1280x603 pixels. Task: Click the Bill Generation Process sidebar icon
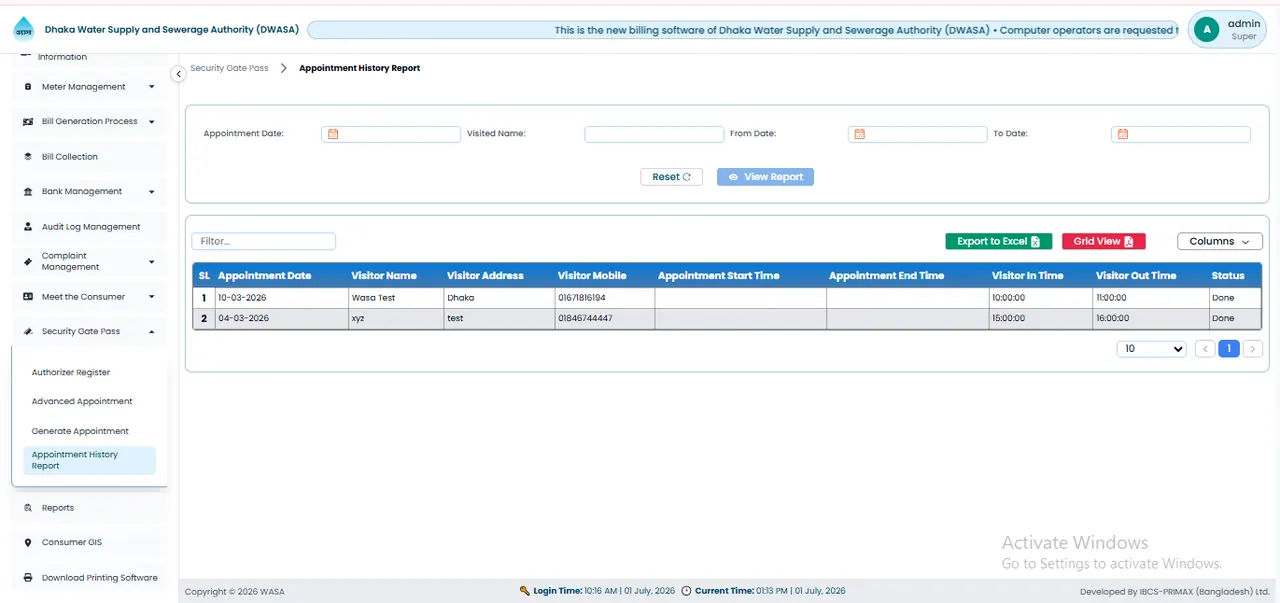tap(28, 122)
